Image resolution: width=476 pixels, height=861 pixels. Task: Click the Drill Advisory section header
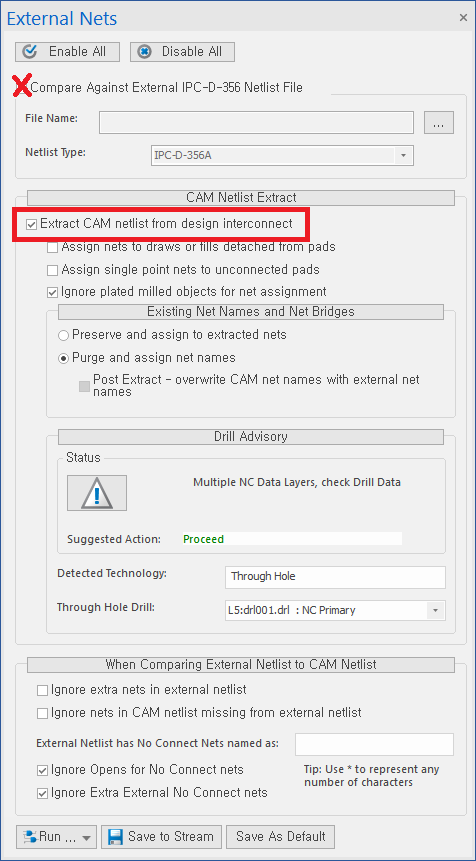pyautogui.click(x=250, y=437)
